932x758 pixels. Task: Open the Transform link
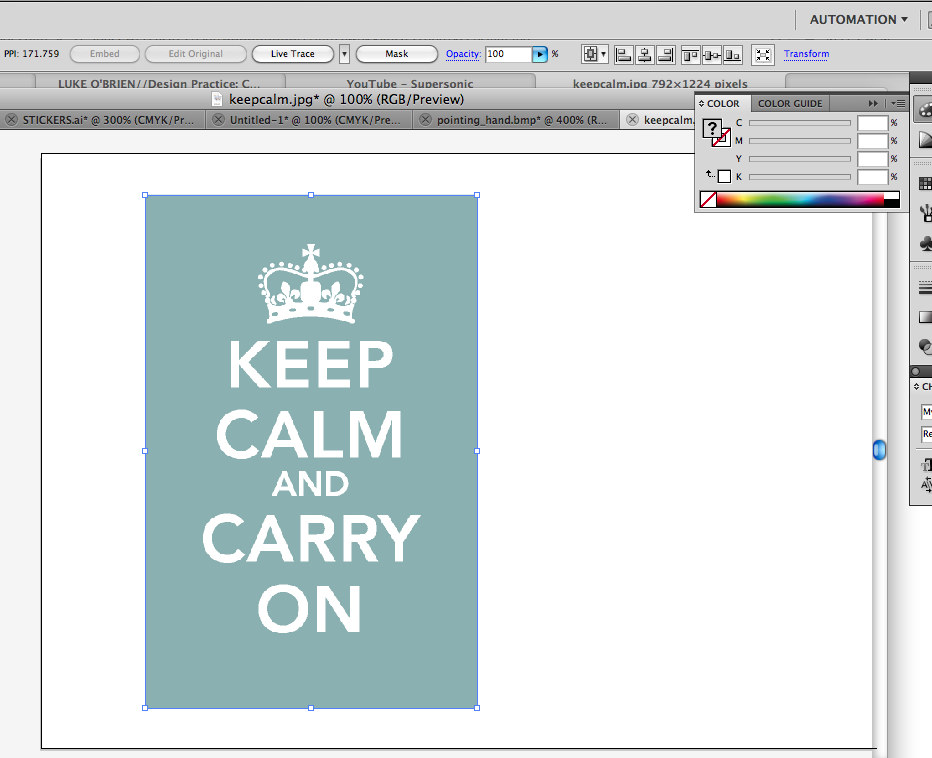(x=806, y=54)
